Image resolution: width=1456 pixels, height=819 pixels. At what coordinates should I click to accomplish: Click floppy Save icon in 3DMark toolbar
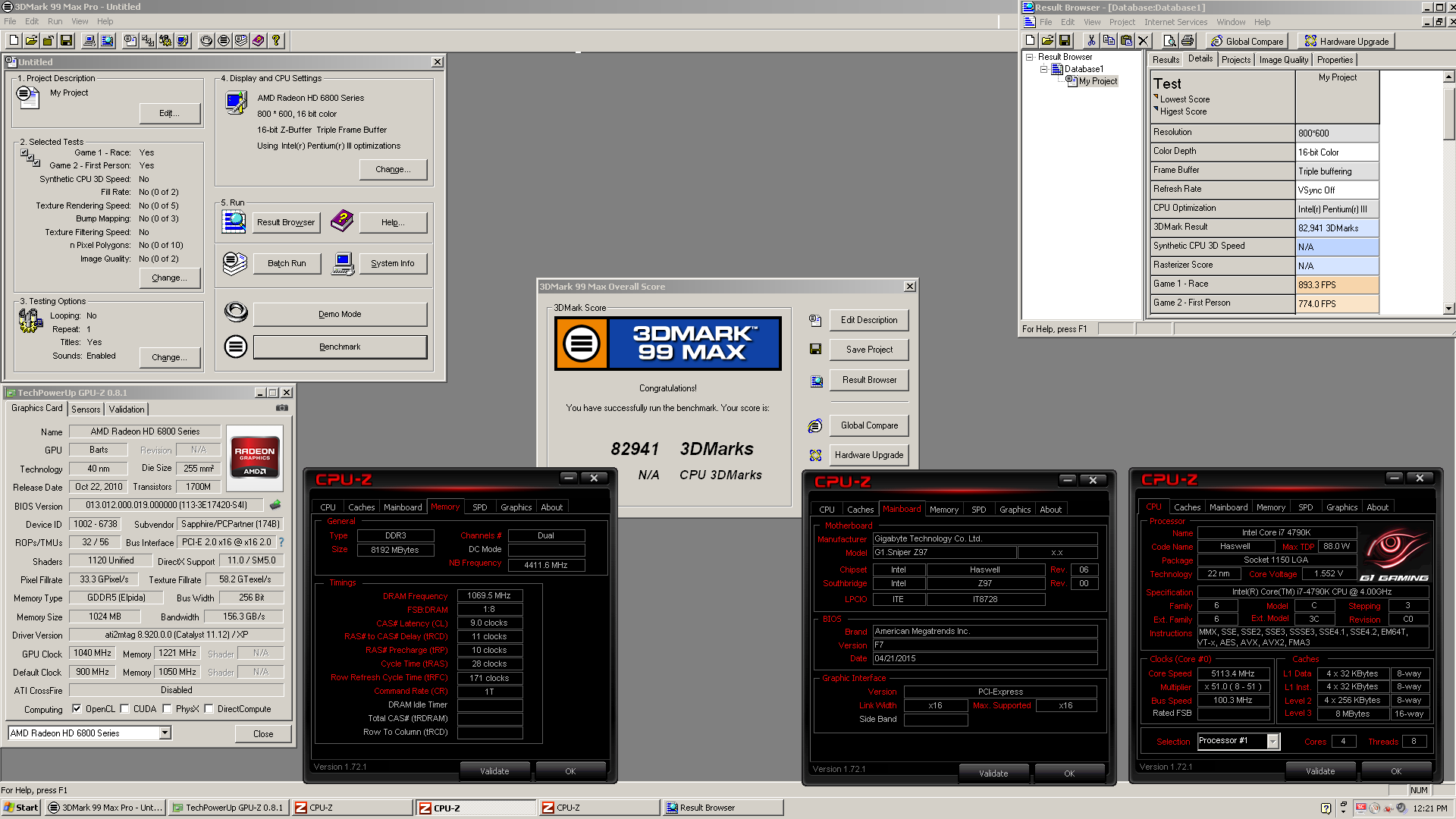[x=66, y=41]
